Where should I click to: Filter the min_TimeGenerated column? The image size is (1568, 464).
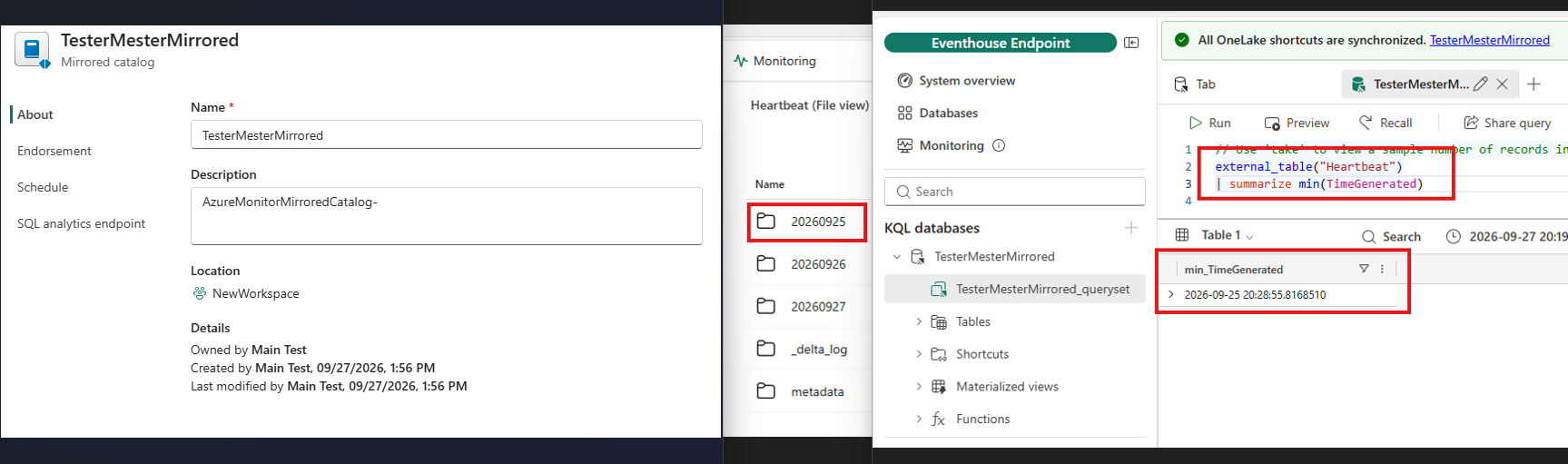[1364, 269]
